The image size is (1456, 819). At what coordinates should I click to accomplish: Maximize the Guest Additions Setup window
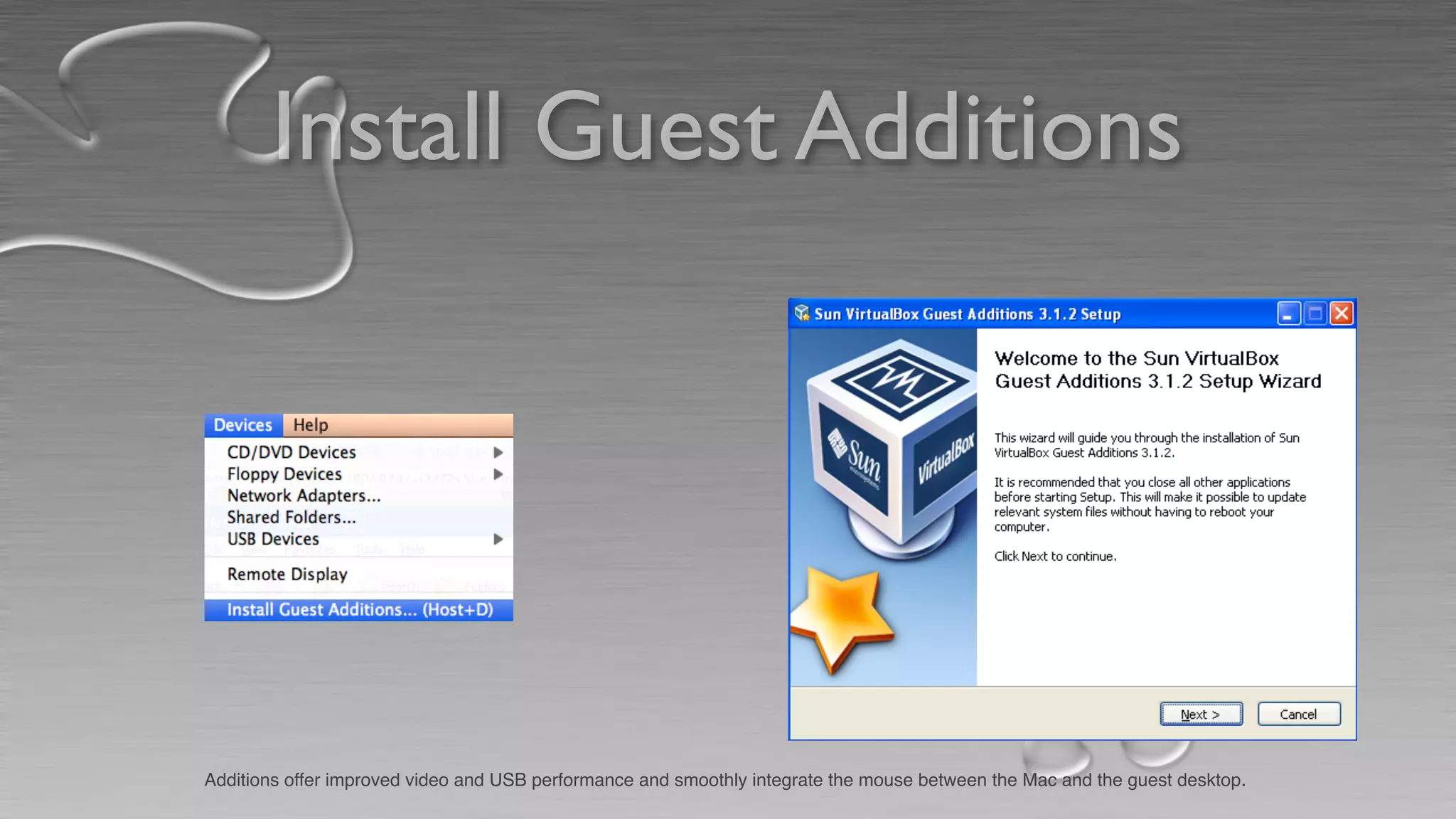point(1315,314)
